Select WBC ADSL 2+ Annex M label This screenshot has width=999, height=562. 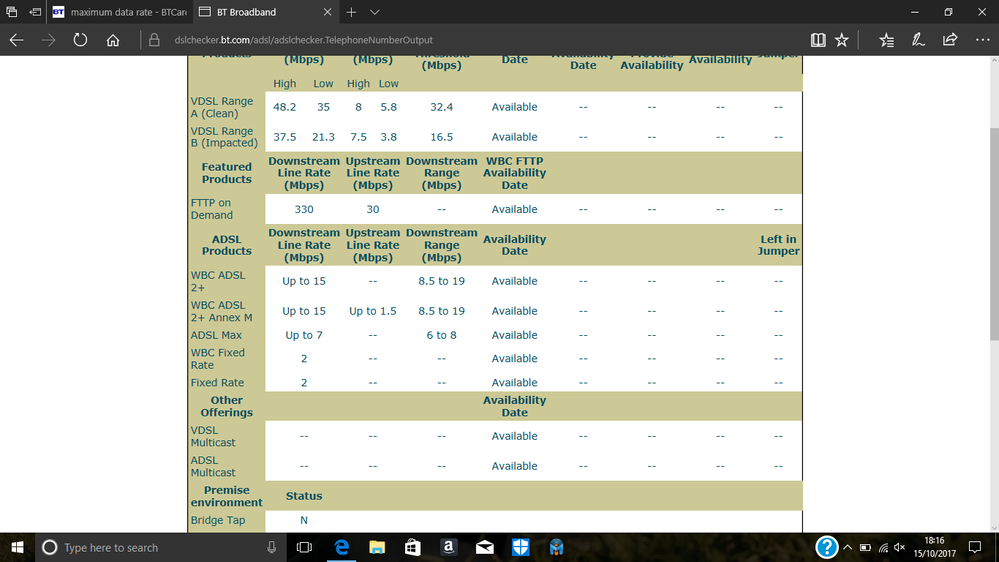(x=222, y=311)
